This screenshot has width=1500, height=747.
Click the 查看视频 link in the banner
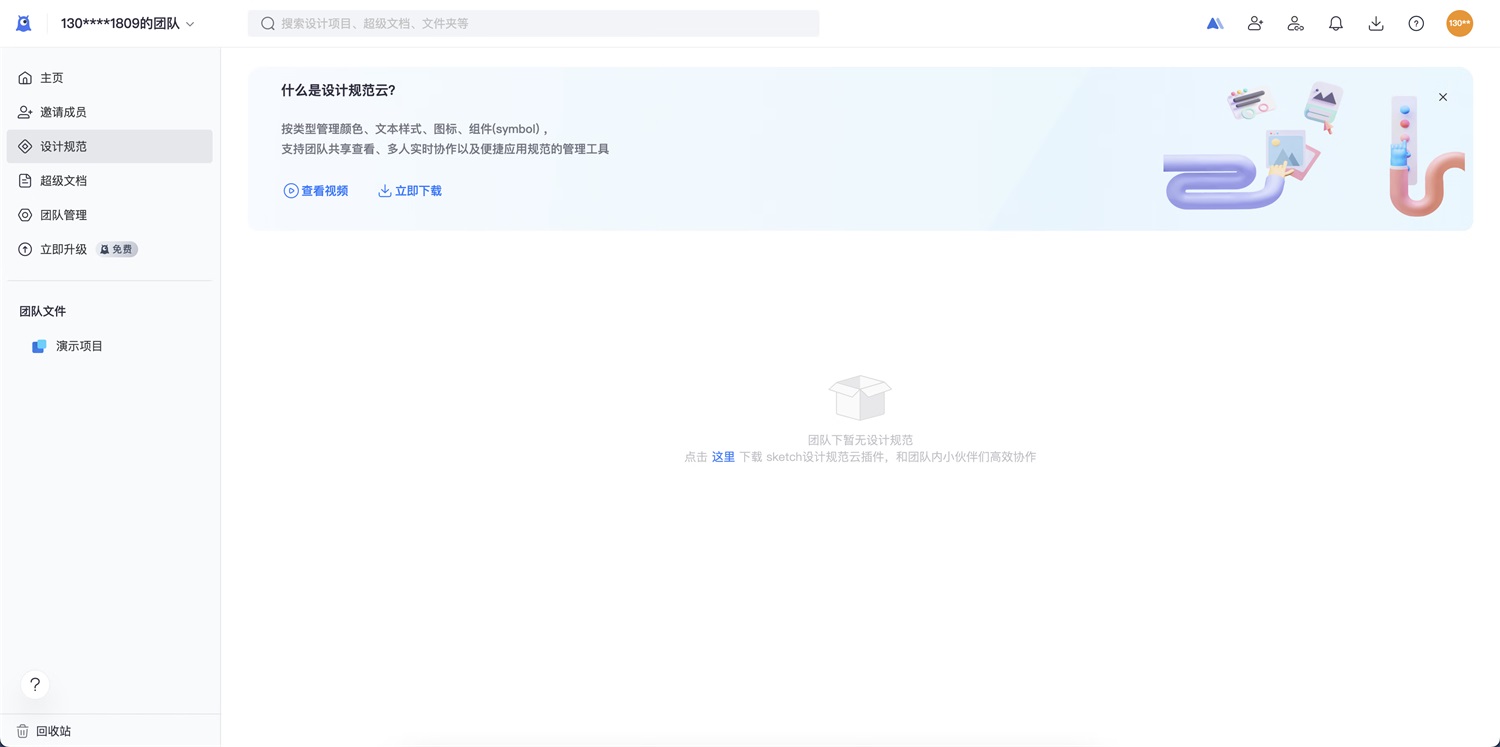click(x=316, y=191)
